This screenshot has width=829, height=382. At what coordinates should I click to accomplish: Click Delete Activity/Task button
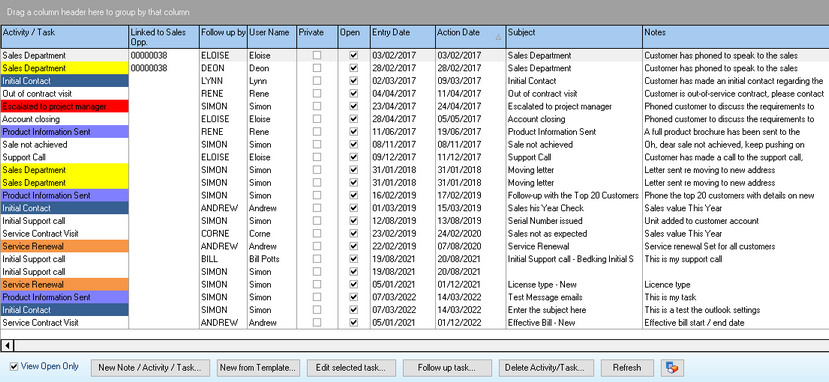[x=545, y=368]
